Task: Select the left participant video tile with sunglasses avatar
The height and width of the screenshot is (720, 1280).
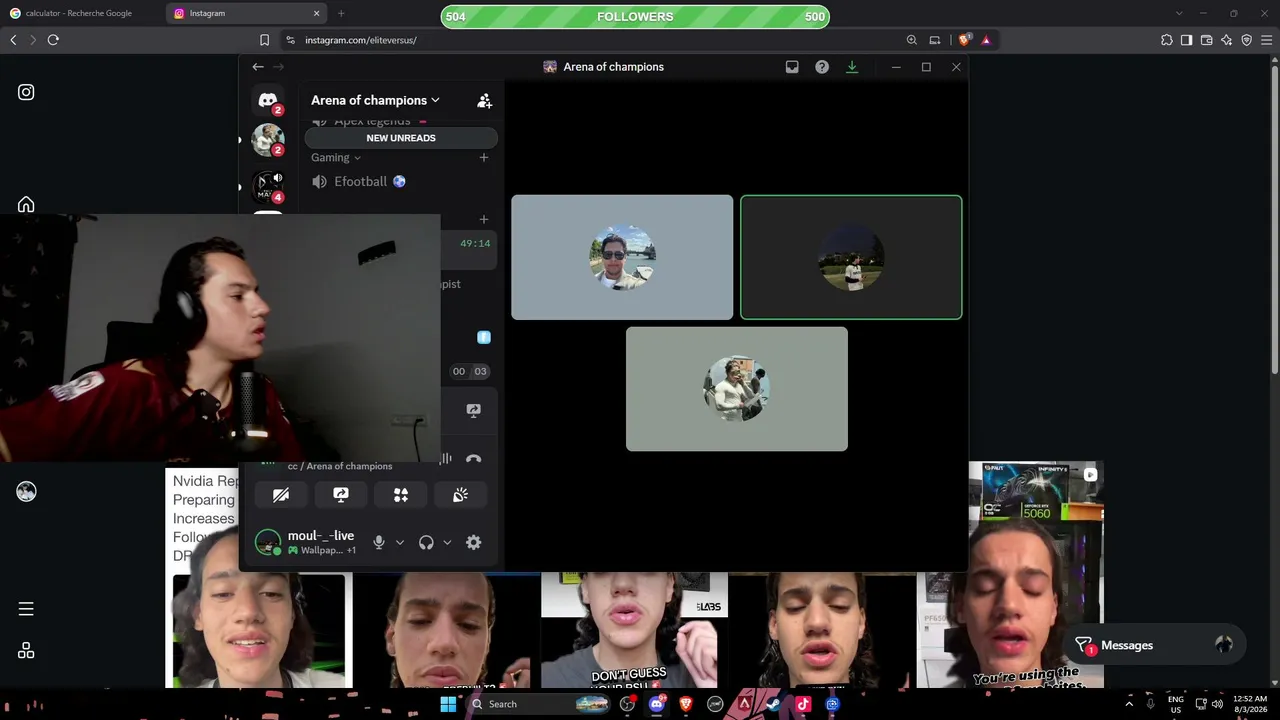Action: click(x=622, y=258)
